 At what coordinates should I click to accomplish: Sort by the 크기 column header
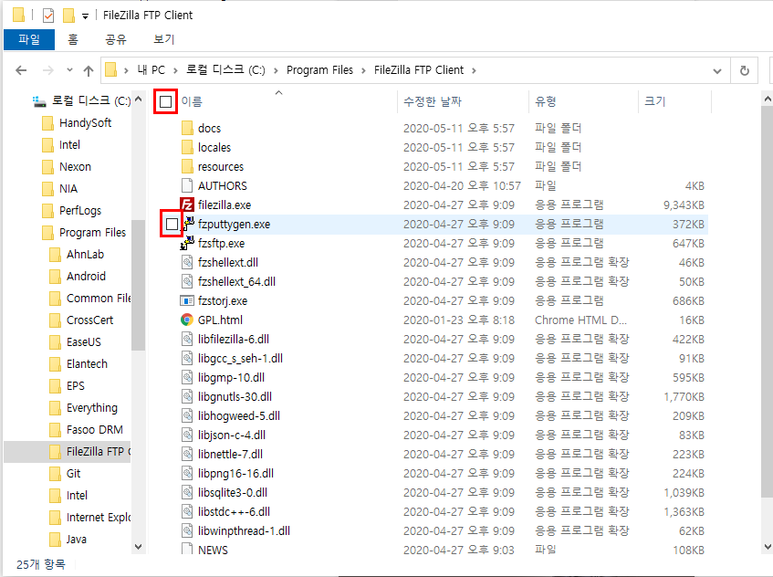point(655,102)
